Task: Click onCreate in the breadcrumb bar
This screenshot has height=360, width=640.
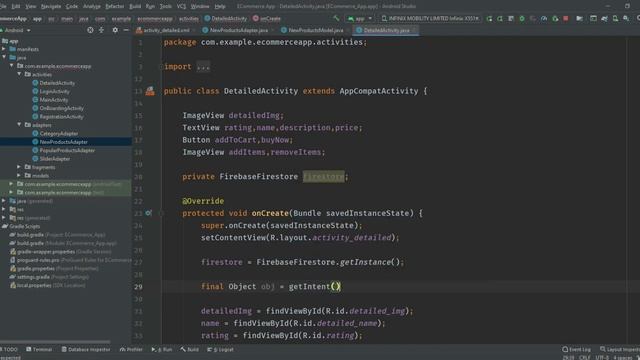Action: point(267,18)
